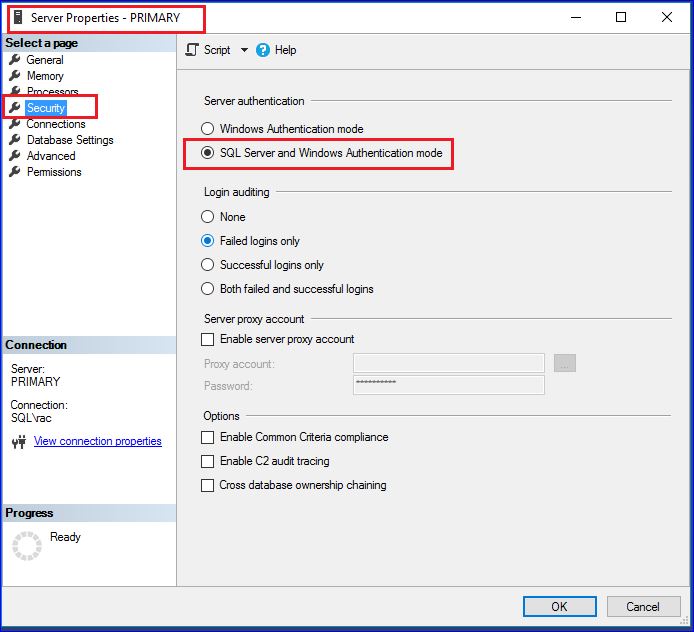Screen dimensions: 694x632
Task: Click the General page wrench icon
Action: click(x=15, y=60)
